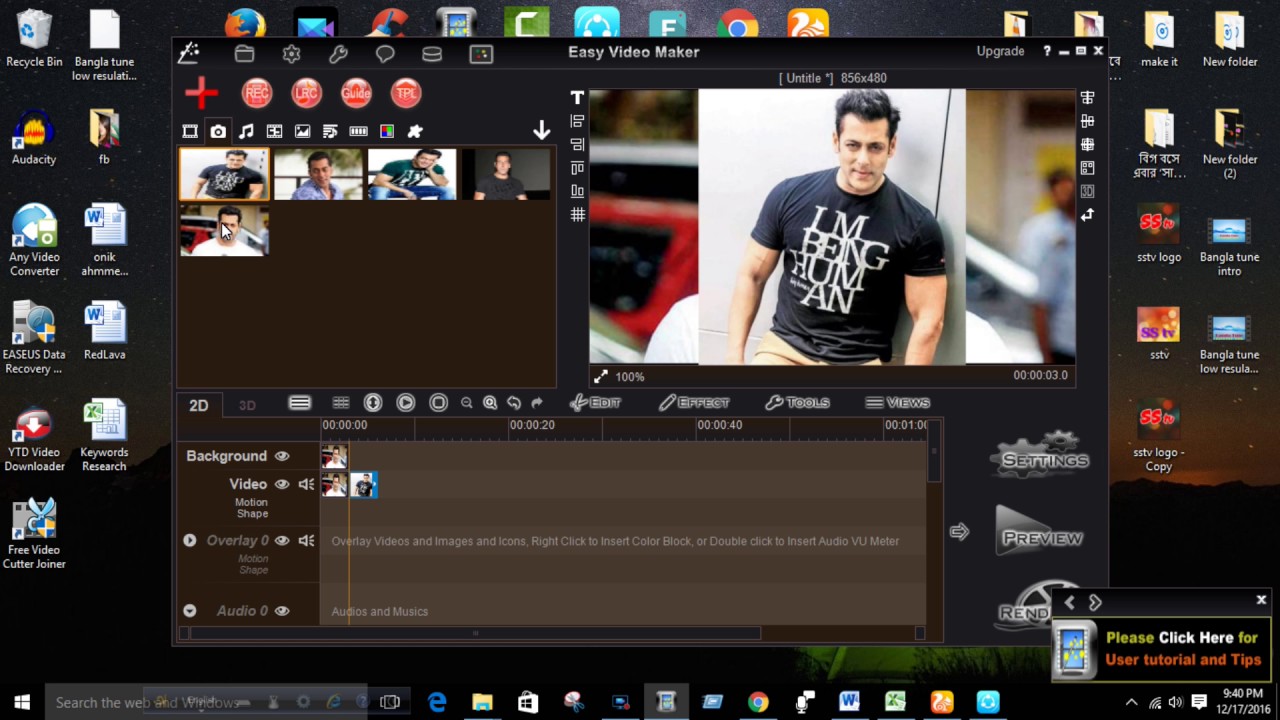
Task: Collapse the Audio 0 track arrow
Action: [189, 611]
